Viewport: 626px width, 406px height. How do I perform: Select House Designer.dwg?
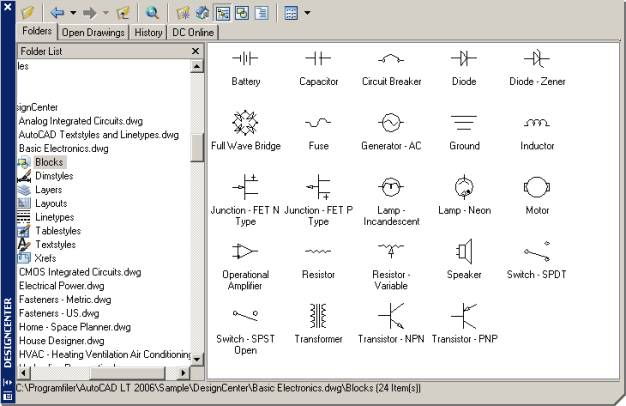(61, 341)
